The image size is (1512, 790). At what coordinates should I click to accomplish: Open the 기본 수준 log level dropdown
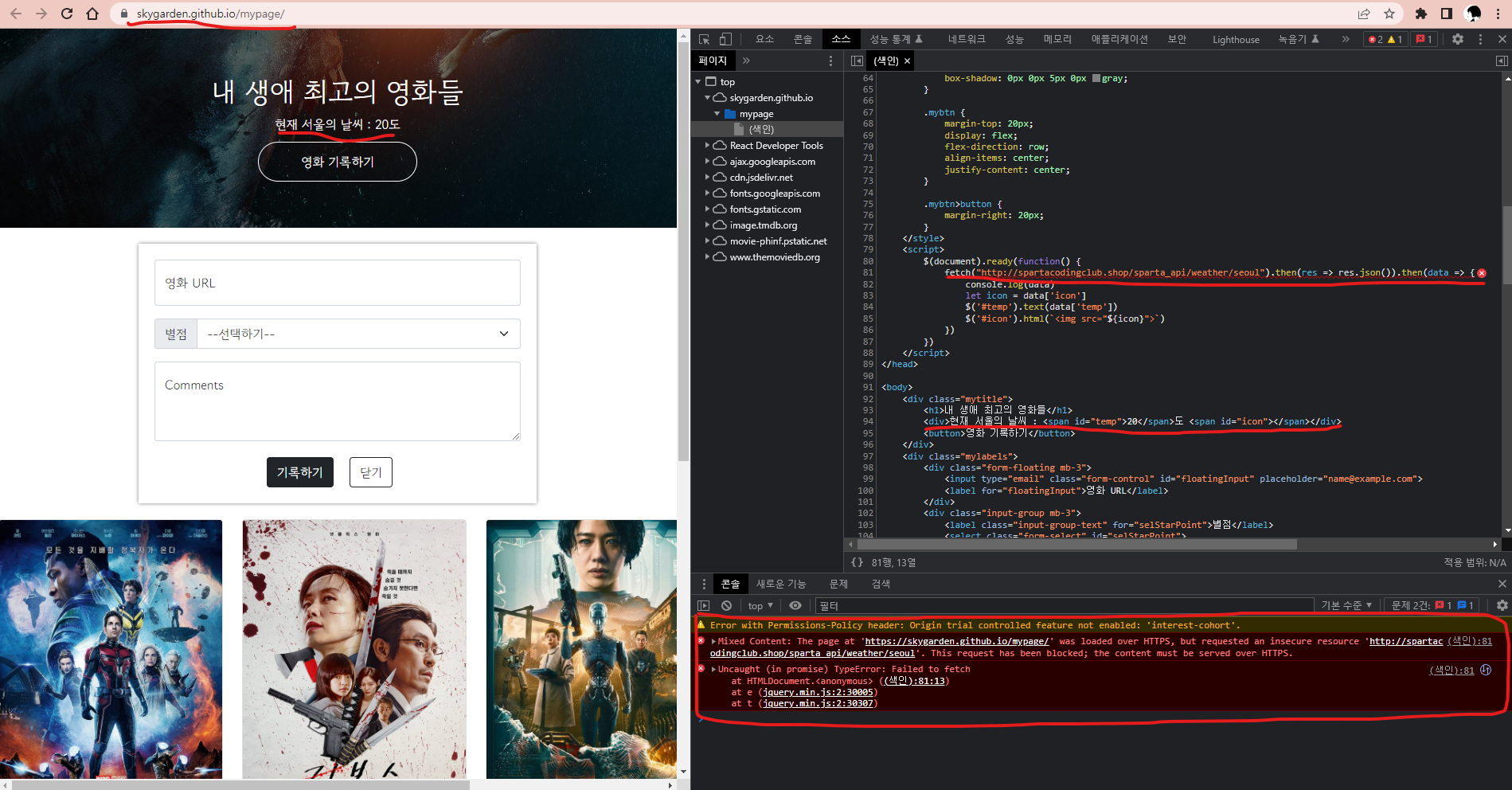(1346, 605)
